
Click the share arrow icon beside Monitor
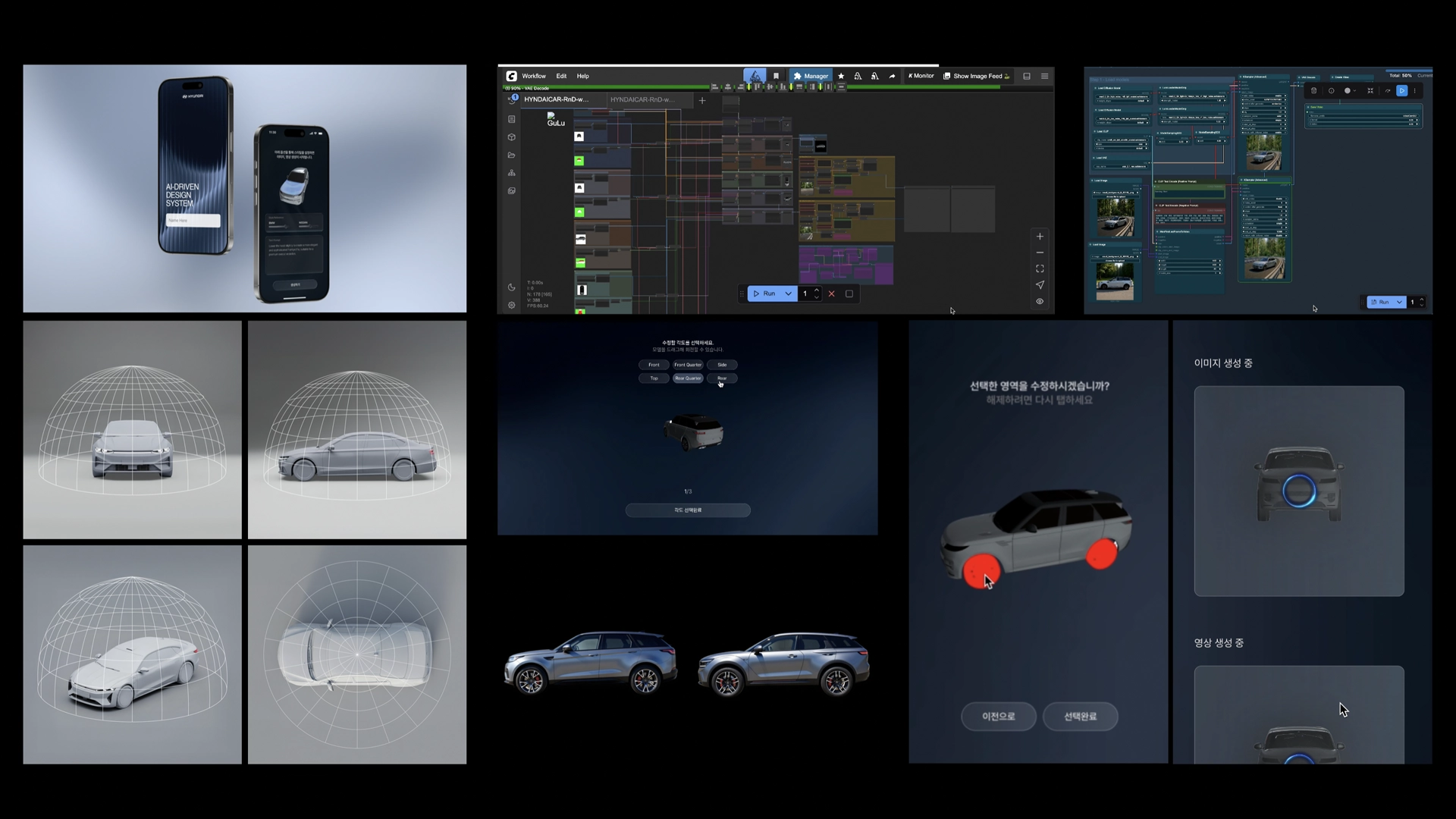point(892,76)
